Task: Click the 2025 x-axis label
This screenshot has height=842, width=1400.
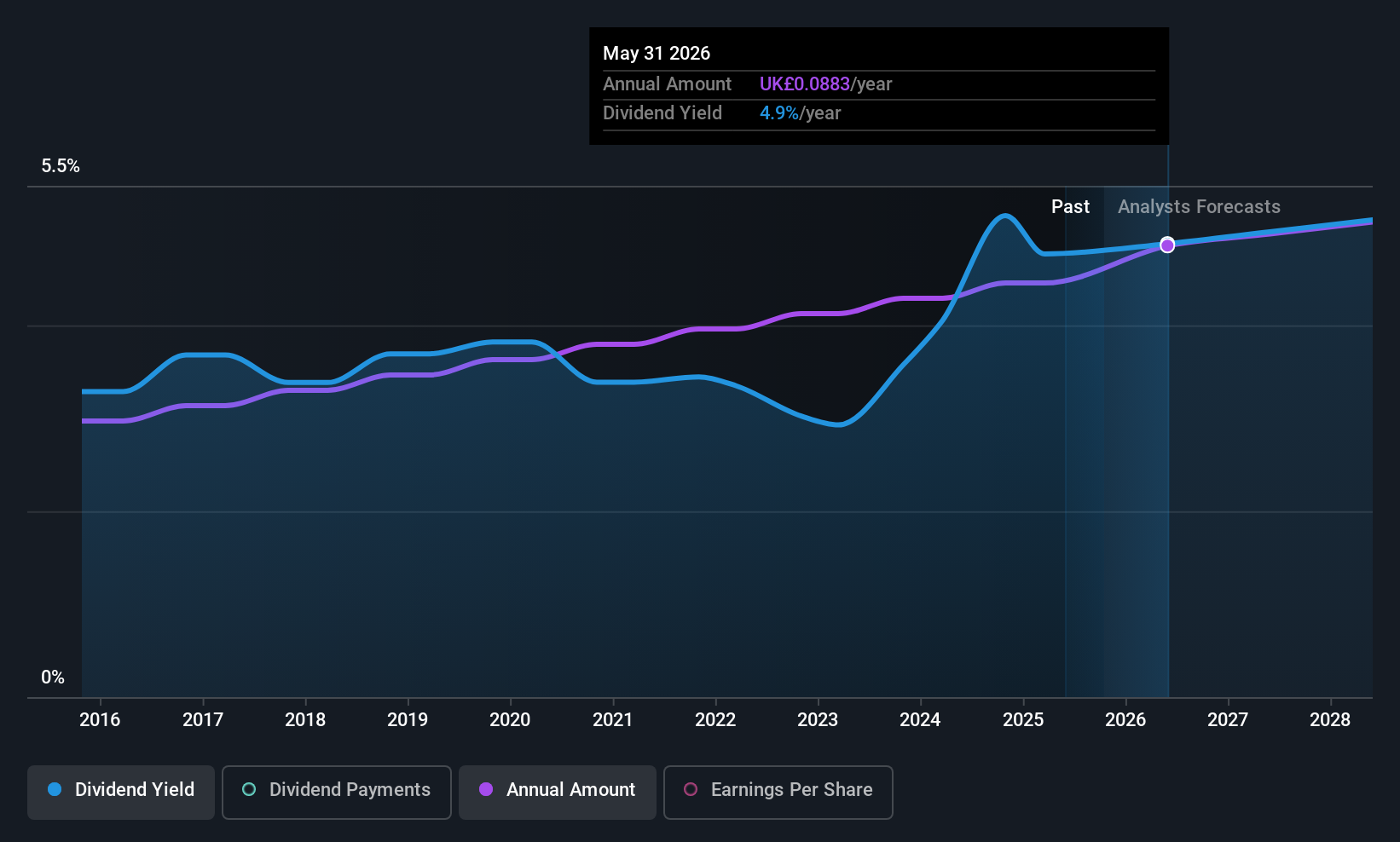Action: click(x=1023, y=719)
